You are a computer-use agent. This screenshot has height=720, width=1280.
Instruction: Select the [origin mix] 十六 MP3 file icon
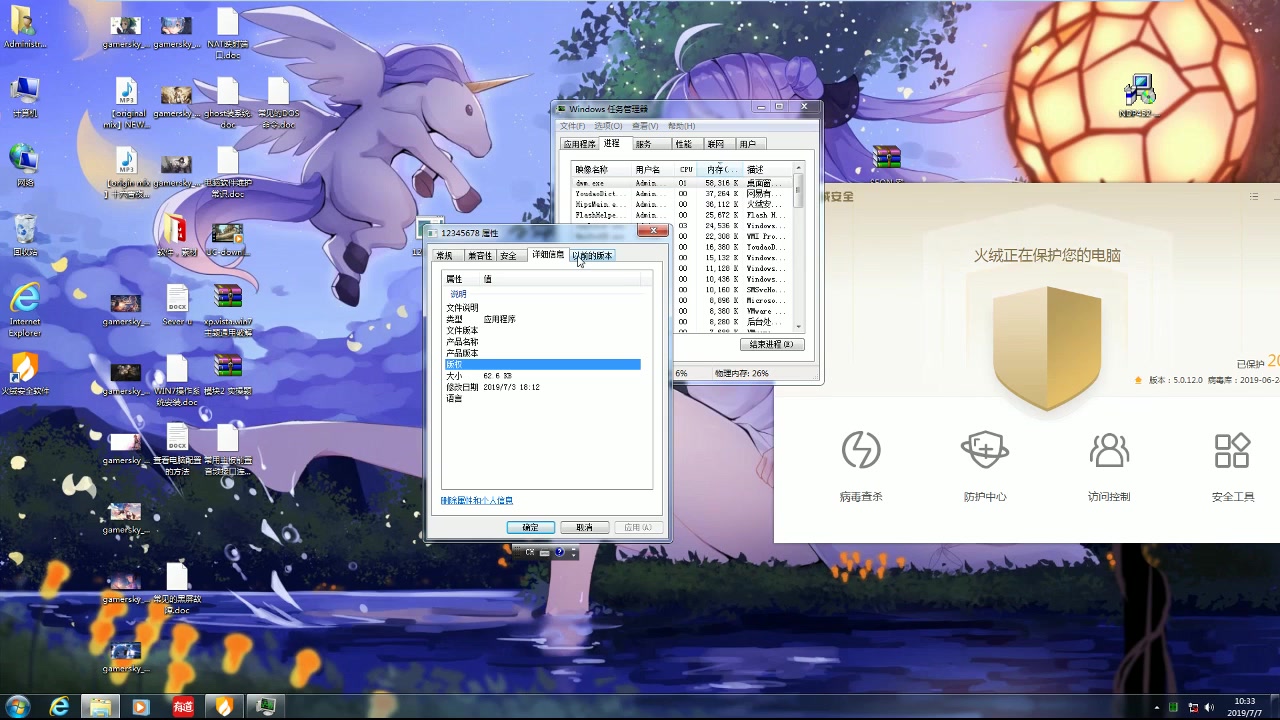[x=126, y=173]
